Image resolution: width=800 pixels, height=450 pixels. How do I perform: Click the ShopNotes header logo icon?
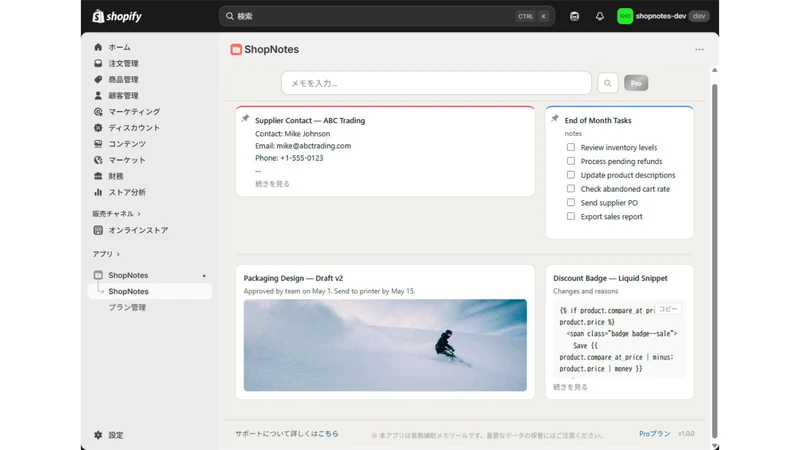point(236,49)
